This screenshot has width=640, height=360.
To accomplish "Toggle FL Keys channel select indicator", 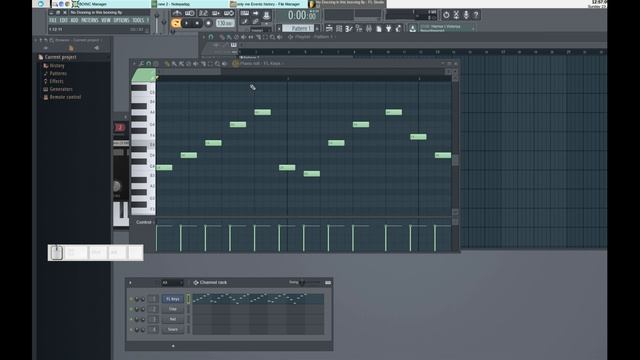I will 188,299.
